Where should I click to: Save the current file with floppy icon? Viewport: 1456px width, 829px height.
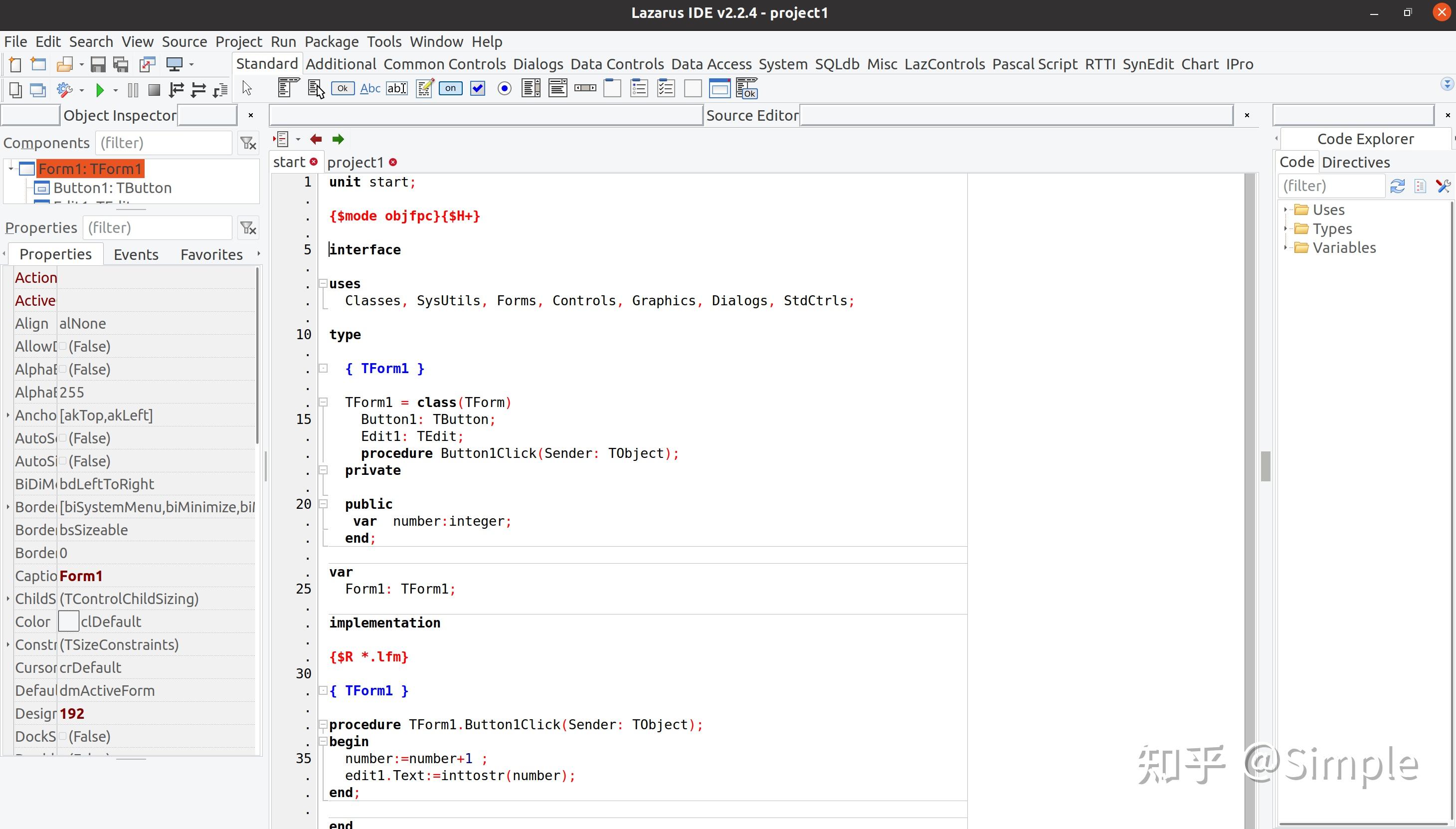(98, 64)
